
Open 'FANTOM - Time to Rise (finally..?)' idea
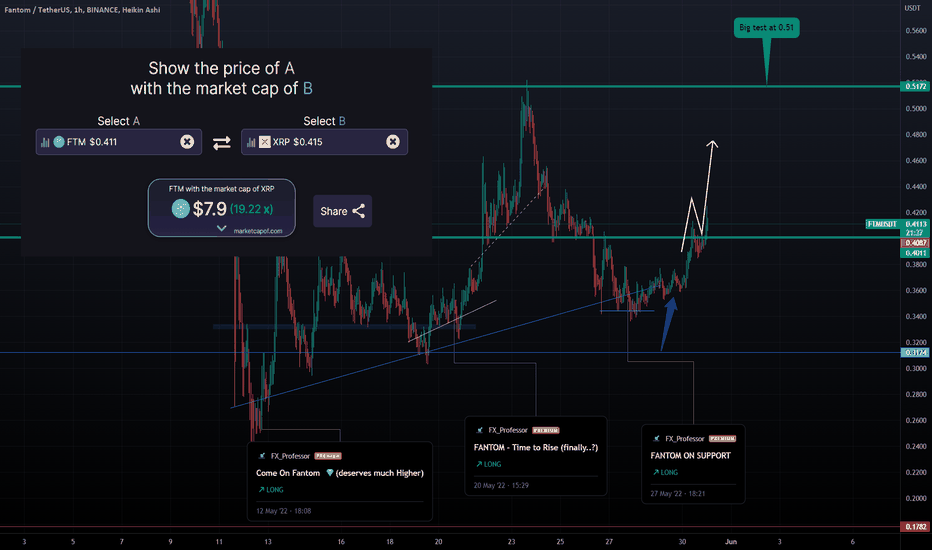[x=536, y=455]
